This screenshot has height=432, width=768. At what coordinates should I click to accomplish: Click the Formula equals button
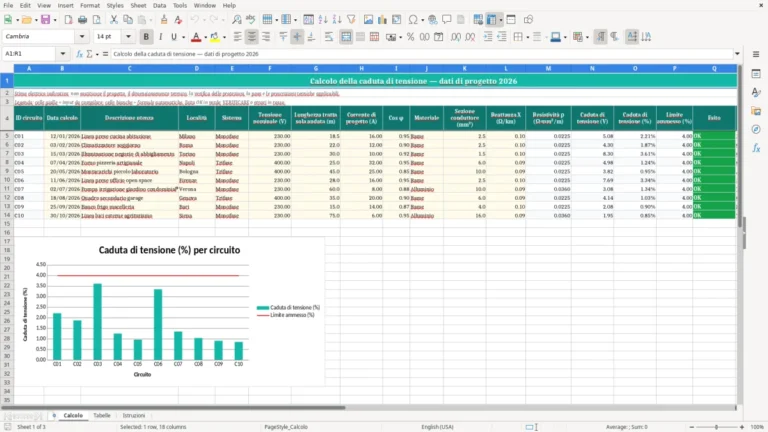pos(105,54)
